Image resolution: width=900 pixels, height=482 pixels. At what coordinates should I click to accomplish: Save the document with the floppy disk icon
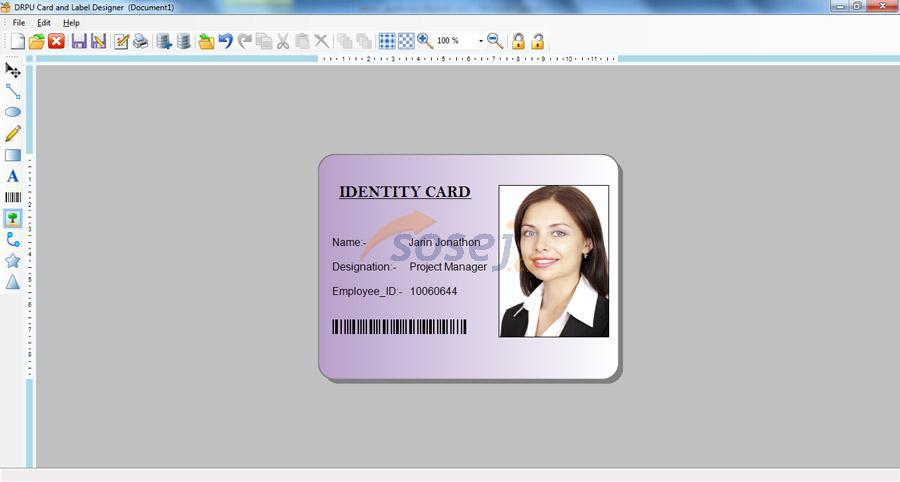tap(79, 41)
